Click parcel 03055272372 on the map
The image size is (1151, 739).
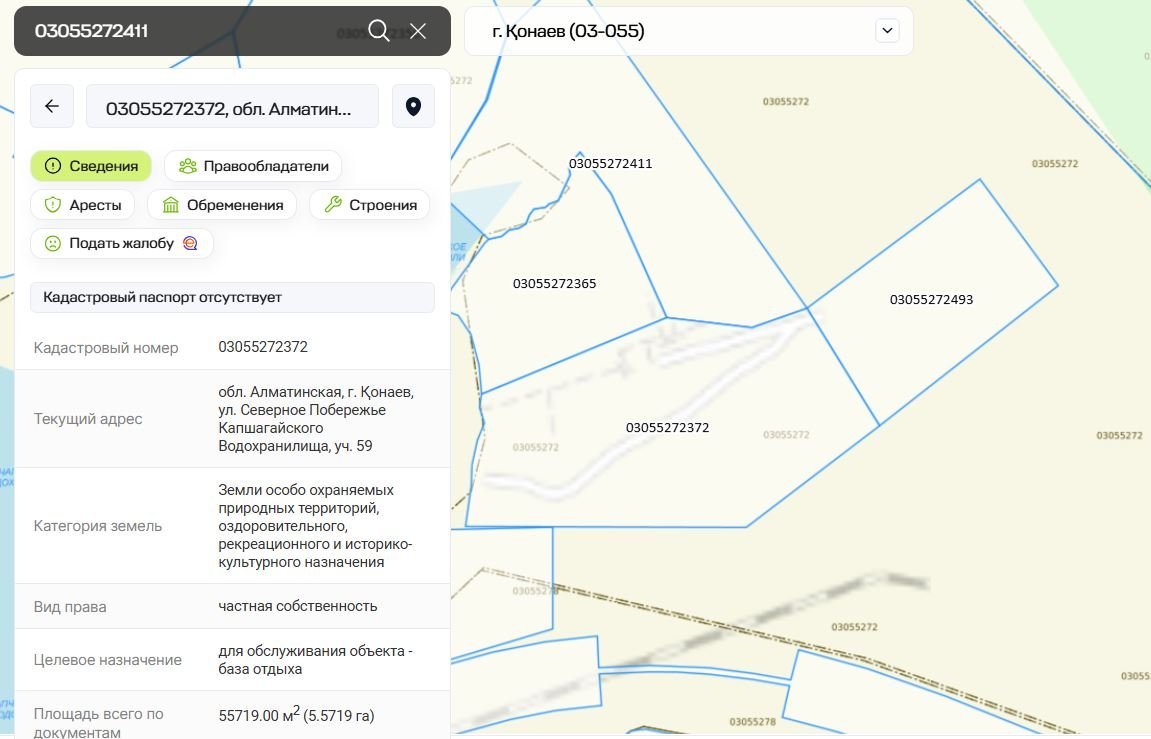(x=667, y=428)
